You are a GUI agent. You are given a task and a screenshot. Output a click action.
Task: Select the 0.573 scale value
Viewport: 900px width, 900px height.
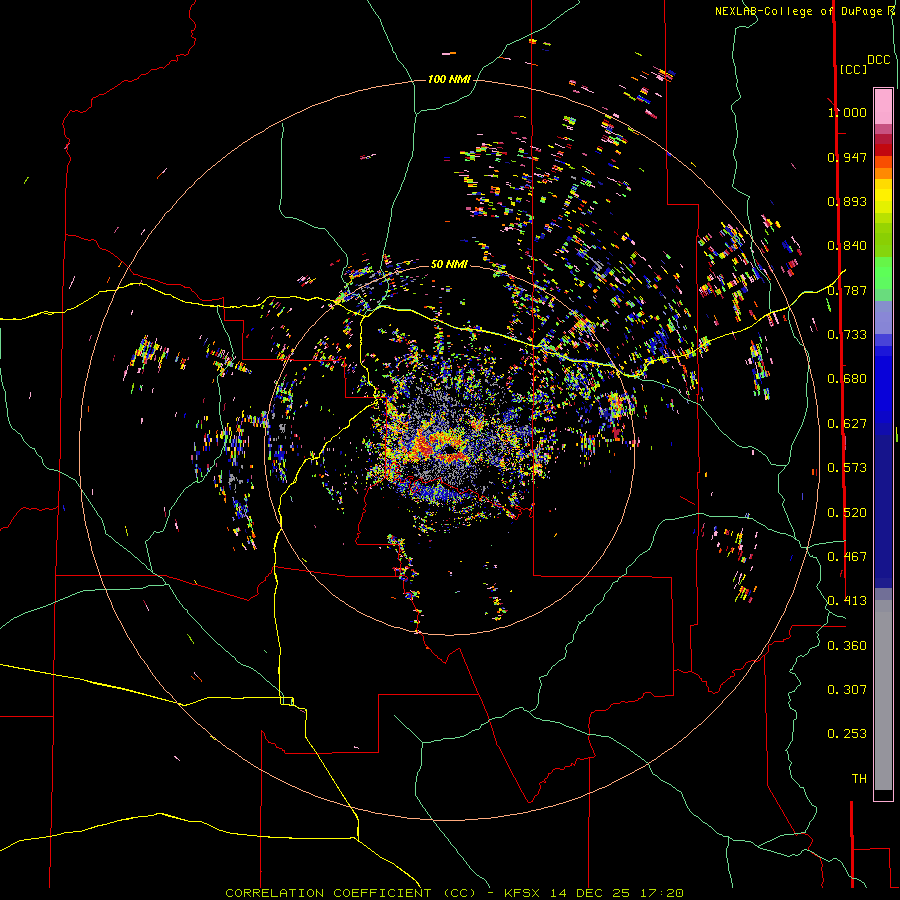click(847, 468)
